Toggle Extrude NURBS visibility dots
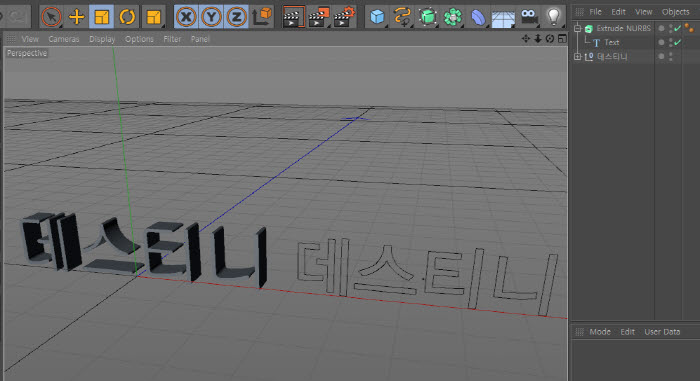This screenshot has height=381, width=700. coord(671,29)
